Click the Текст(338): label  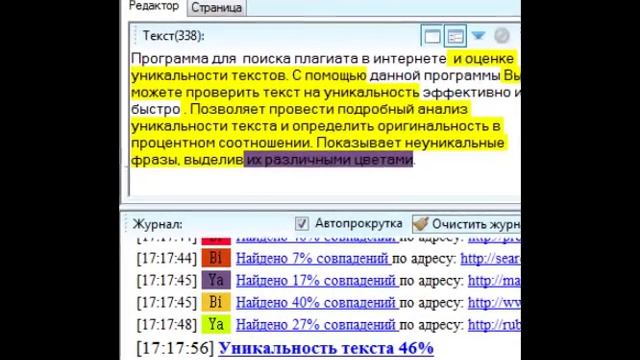click(x=173, y=36)
